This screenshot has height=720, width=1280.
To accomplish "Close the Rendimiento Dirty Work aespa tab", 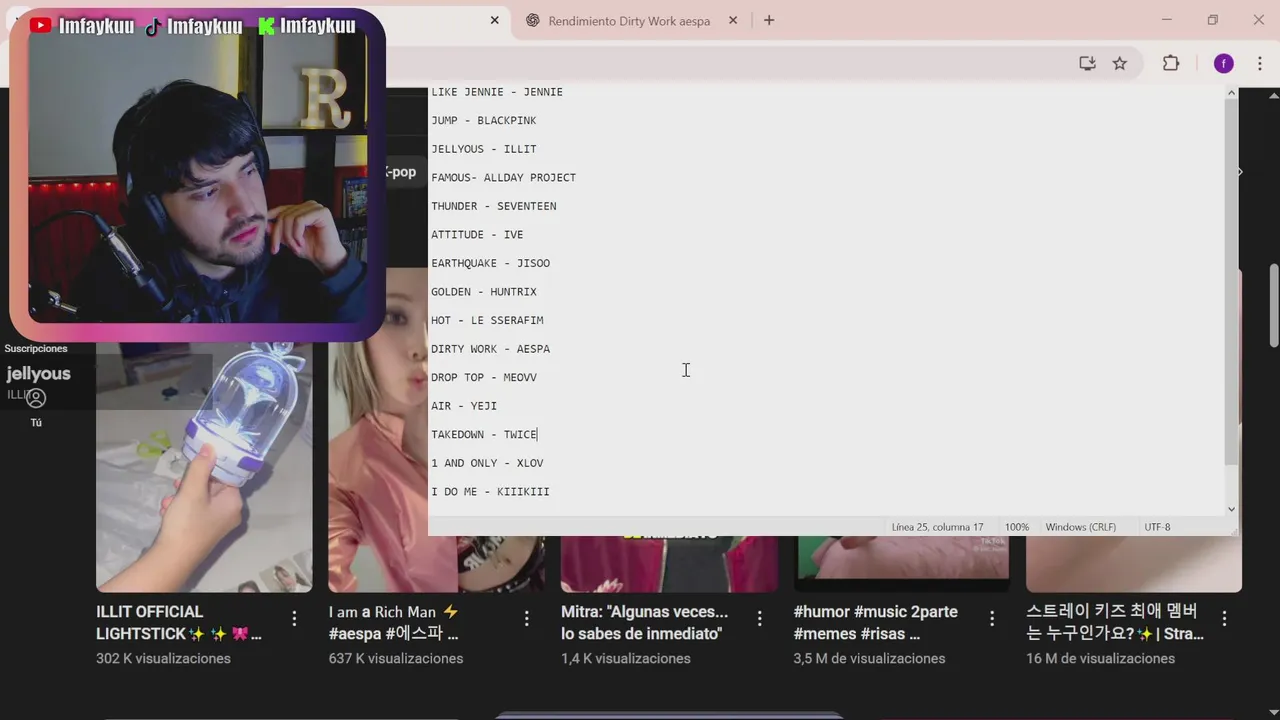I will [733, 20].
